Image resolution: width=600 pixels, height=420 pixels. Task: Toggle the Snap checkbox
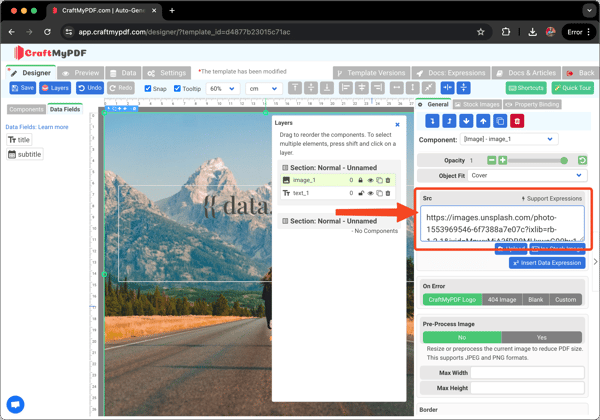[148, 88]
